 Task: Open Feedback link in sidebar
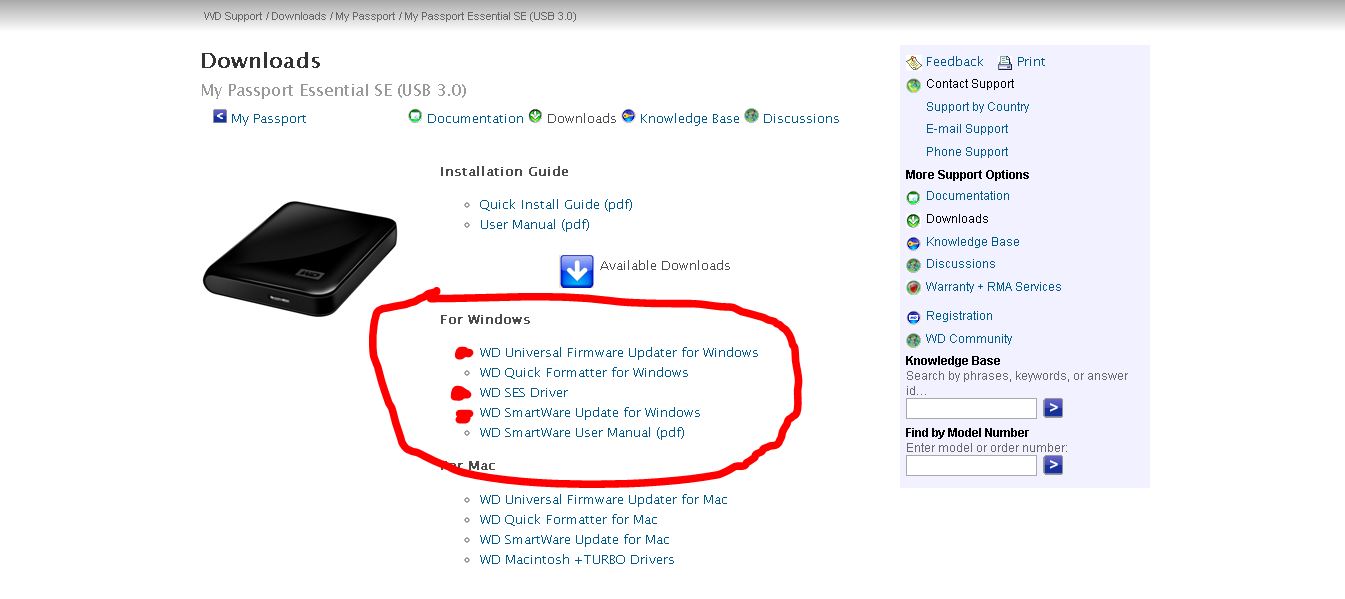[x=954, y=61]
